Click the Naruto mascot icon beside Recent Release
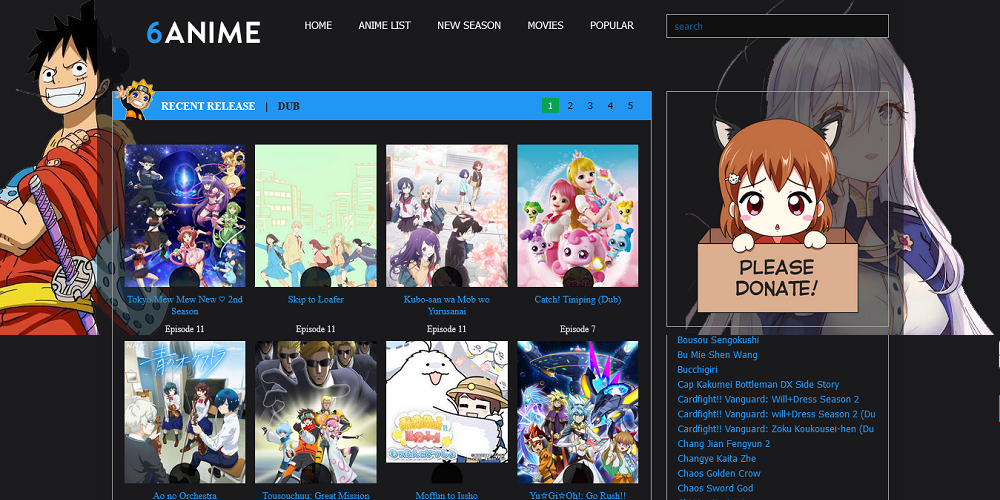This screenshot has height=500, width=1000. click(135, 99)
